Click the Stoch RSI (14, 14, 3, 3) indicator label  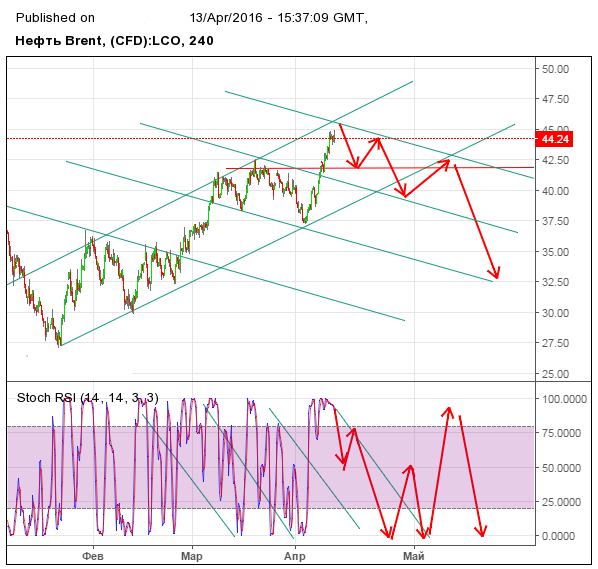point(87,398)
